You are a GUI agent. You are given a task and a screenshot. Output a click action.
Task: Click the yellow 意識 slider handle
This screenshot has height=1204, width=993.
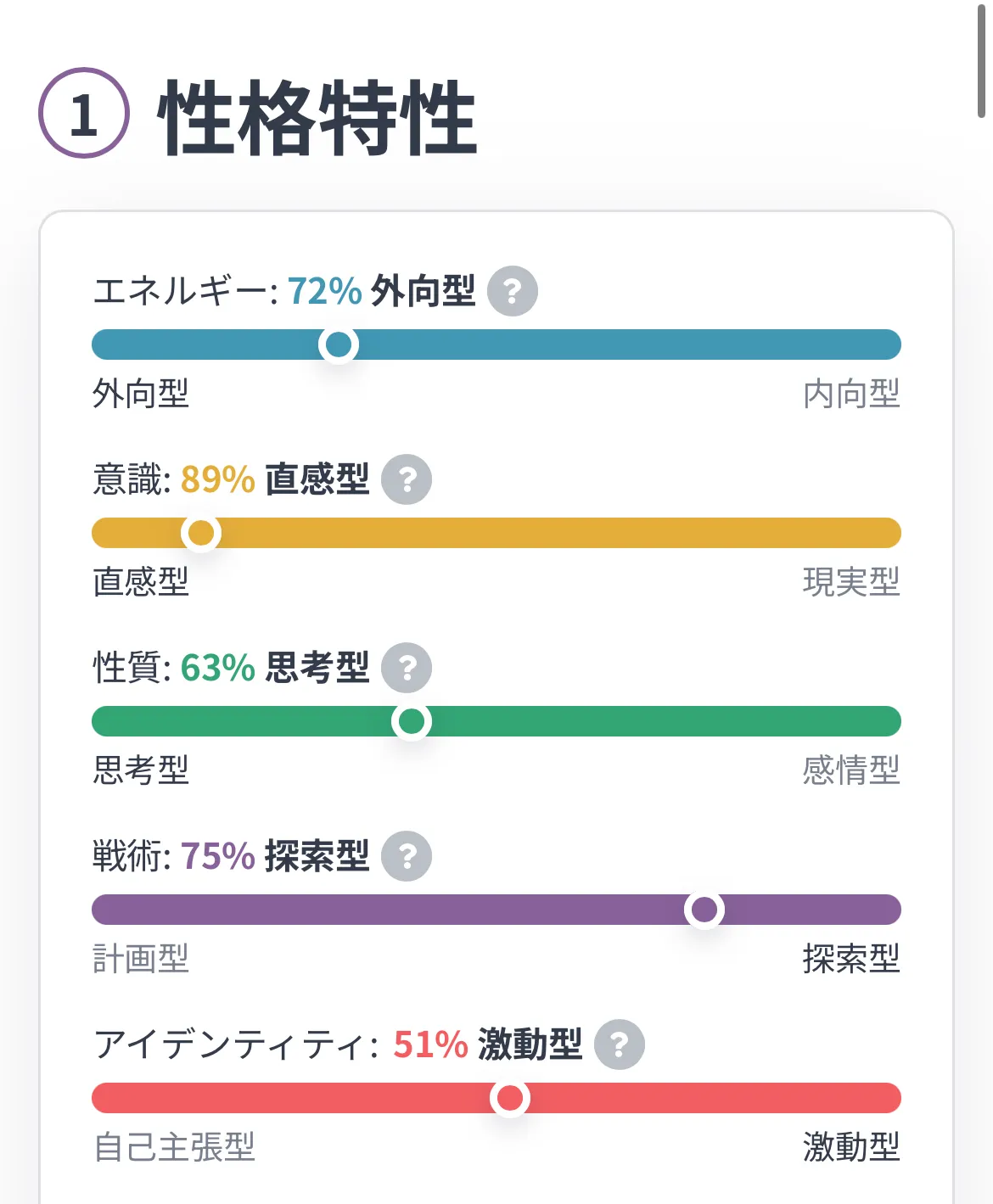click(x=201, y=533)
